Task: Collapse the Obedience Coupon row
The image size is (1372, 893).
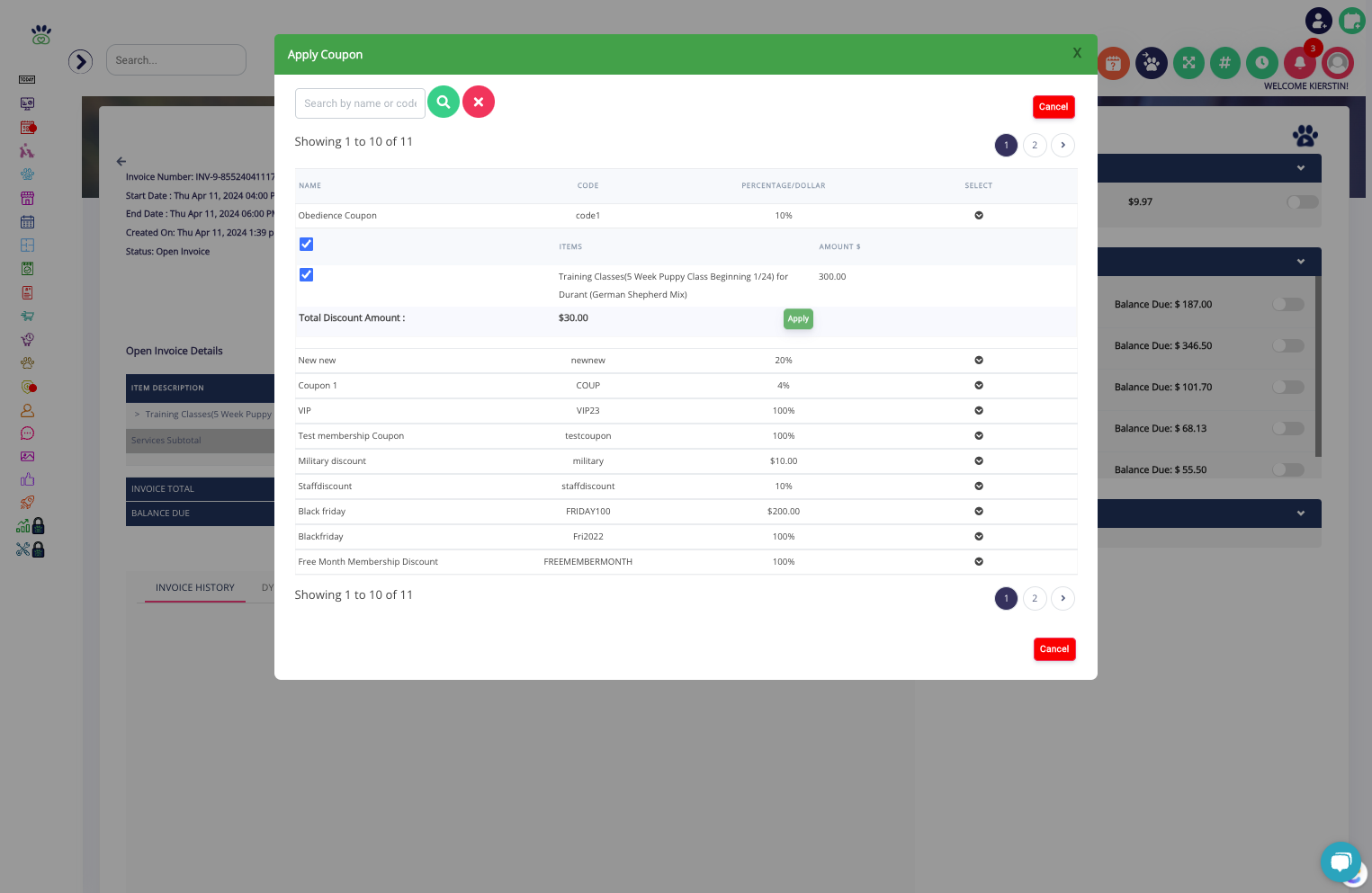Action: coord(979,216)
